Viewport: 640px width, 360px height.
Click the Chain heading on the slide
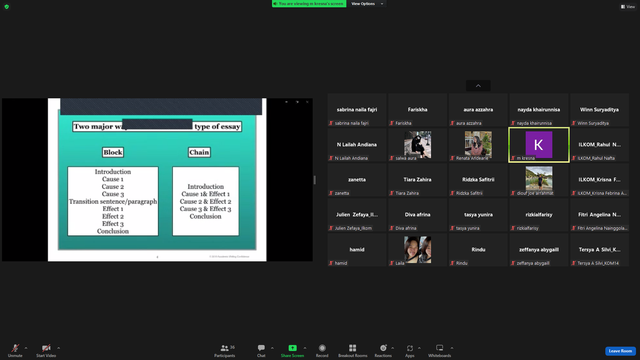(199, 152)
